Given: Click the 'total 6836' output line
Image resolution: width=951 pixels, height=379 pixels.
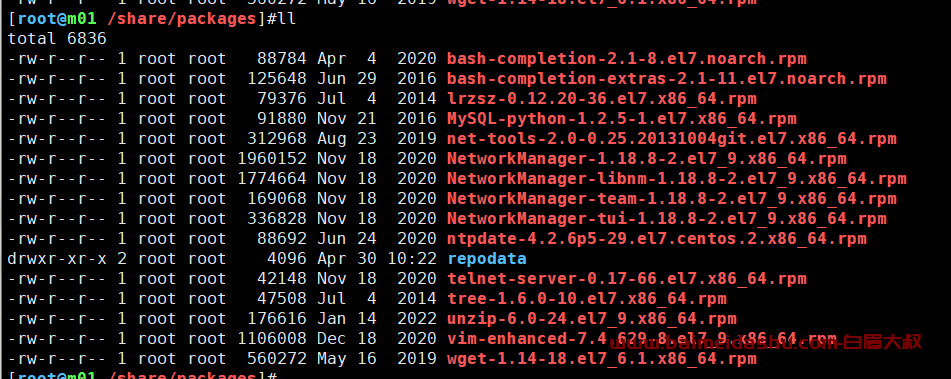Looking at the screenshot, I should (x=57, y=39).
